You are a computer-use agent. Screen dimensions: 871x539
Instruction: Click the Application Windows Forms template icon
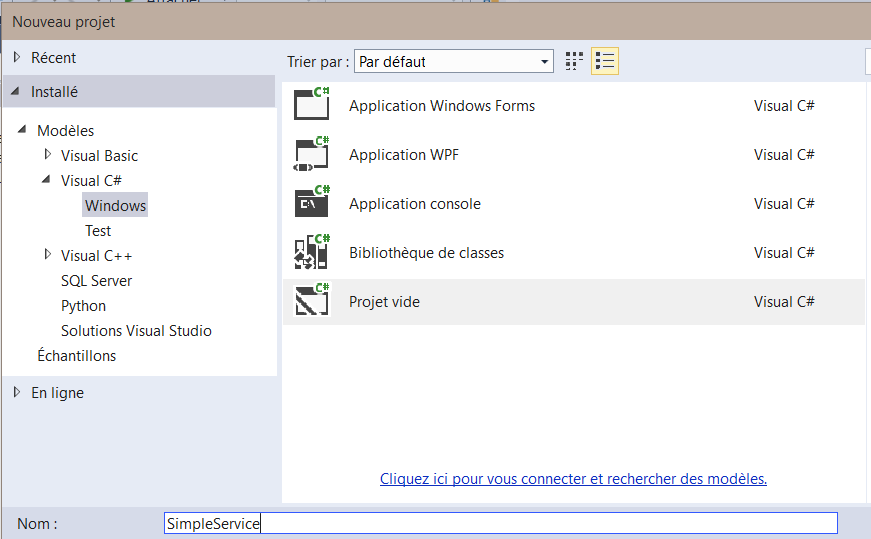click(312, 106)
